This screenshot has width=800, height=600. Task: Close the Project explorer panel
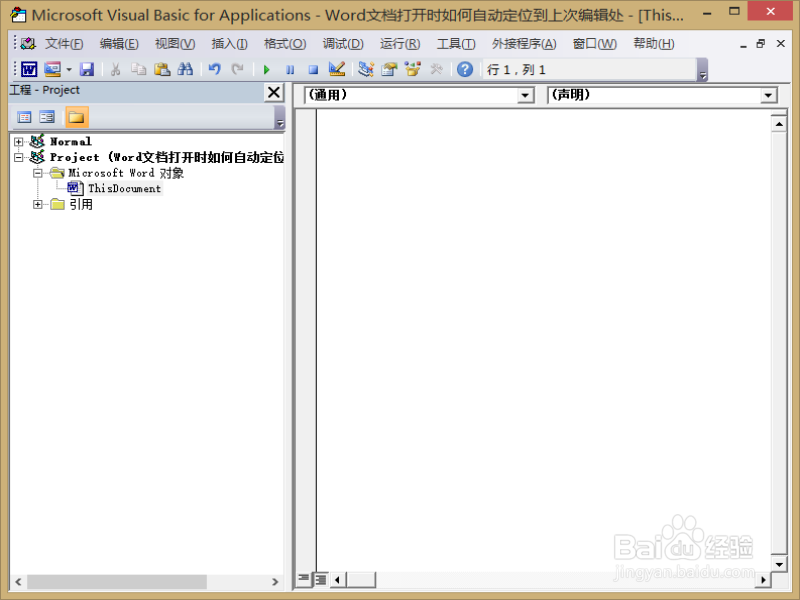pyautogui.click(x=274, y=92)
